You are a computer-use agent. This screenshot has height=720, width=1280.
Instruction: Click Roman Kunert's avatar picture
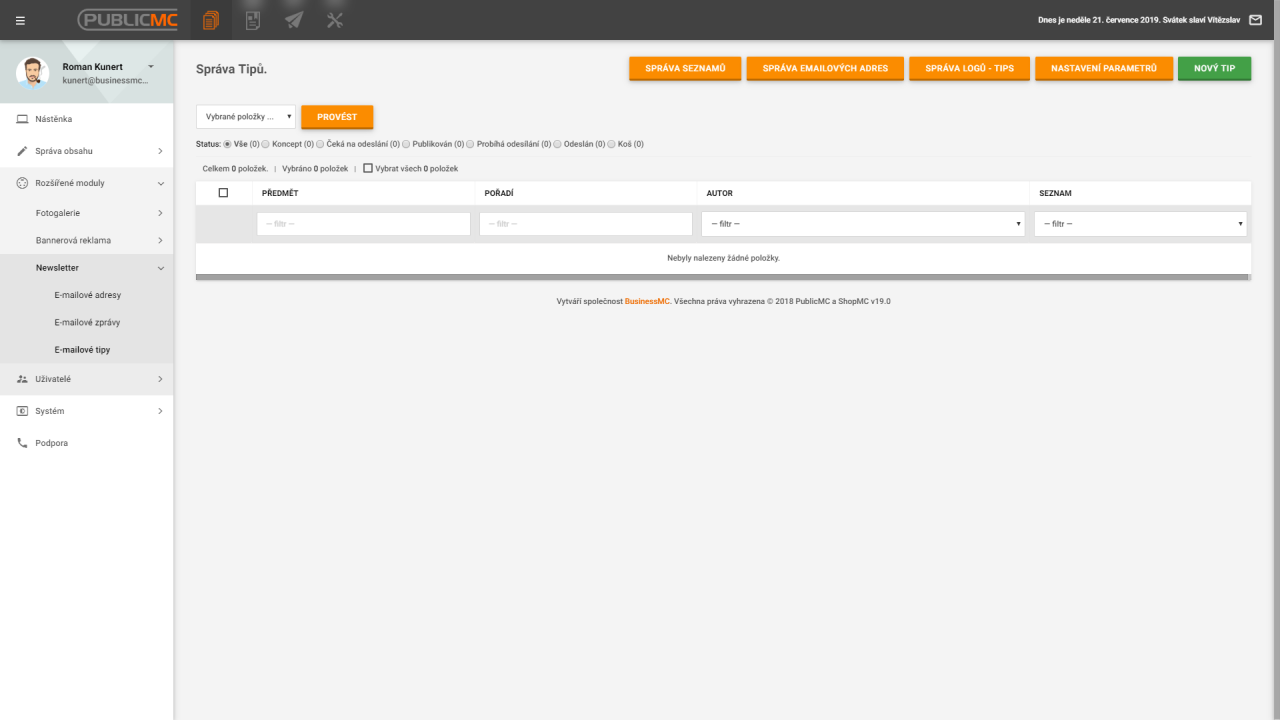(33, 73)
